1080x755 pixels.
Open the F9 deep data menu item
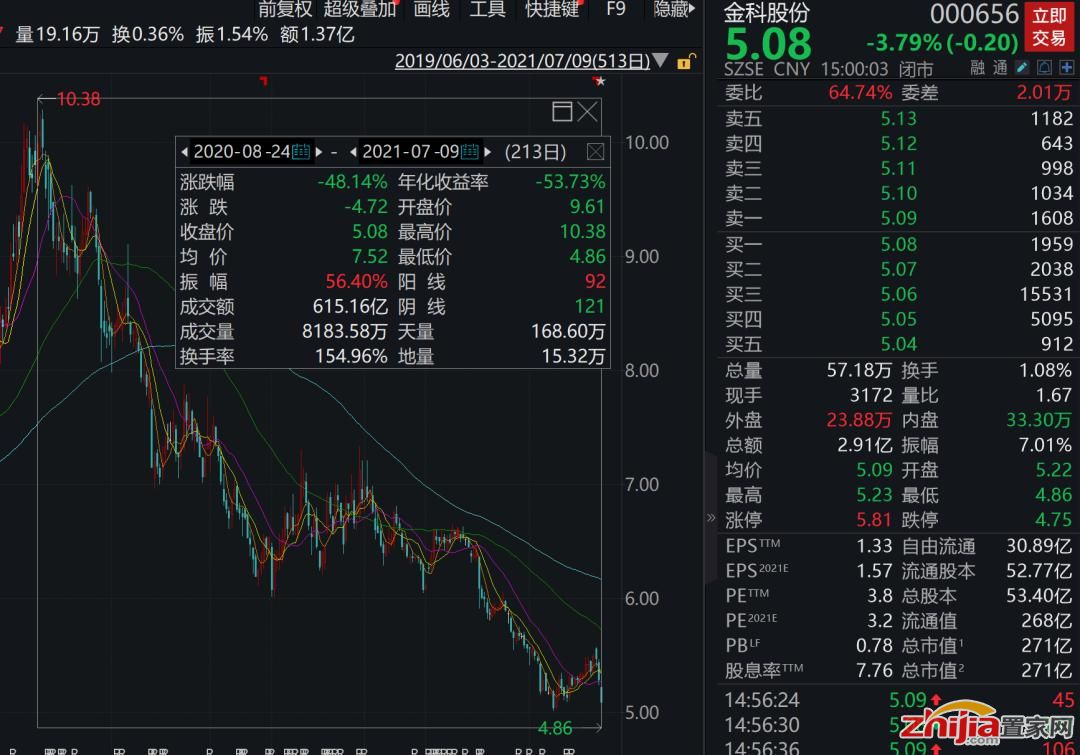point(616,9)
